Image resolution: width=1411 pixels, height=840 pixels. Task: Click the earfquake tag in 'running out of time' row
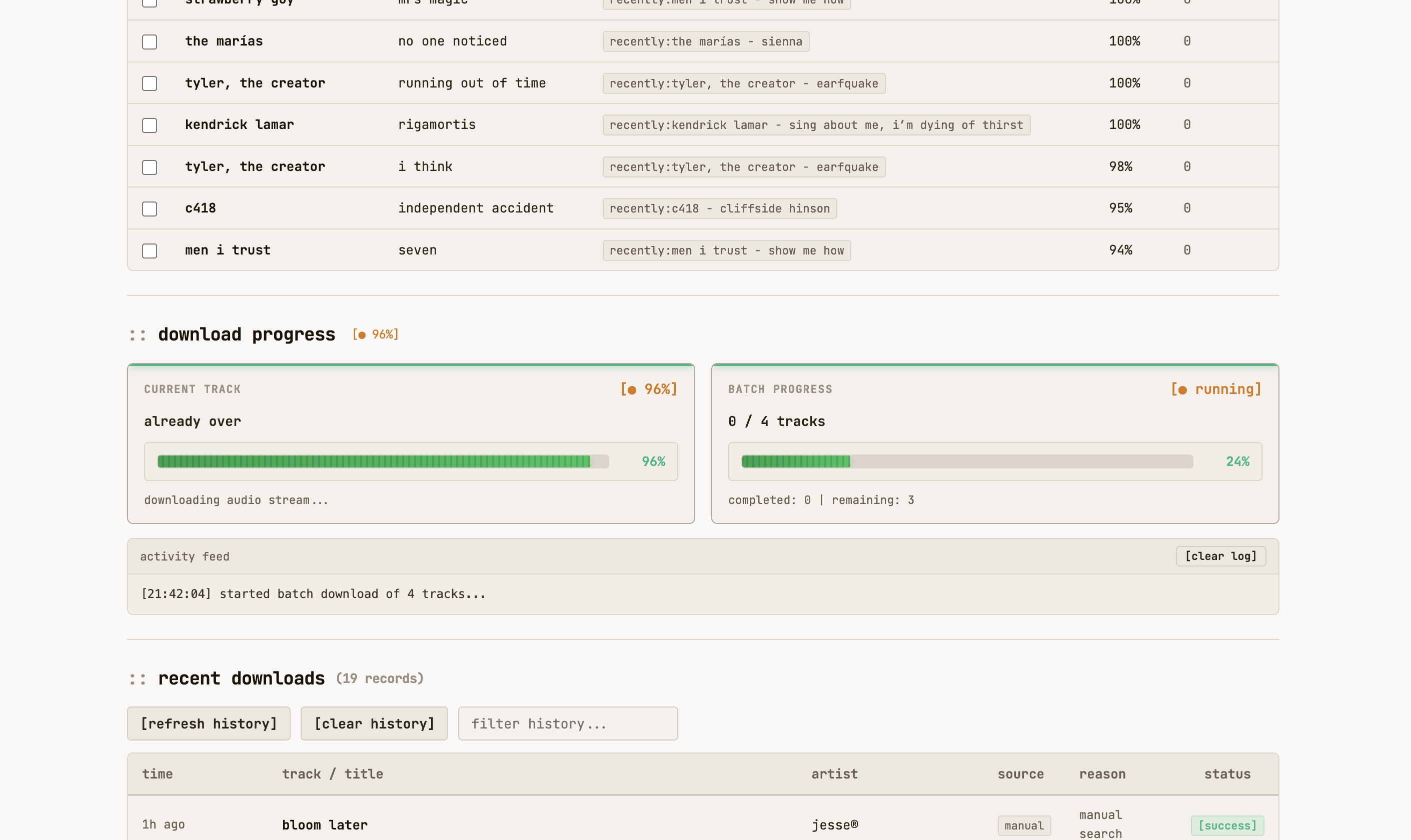point(744,83)
